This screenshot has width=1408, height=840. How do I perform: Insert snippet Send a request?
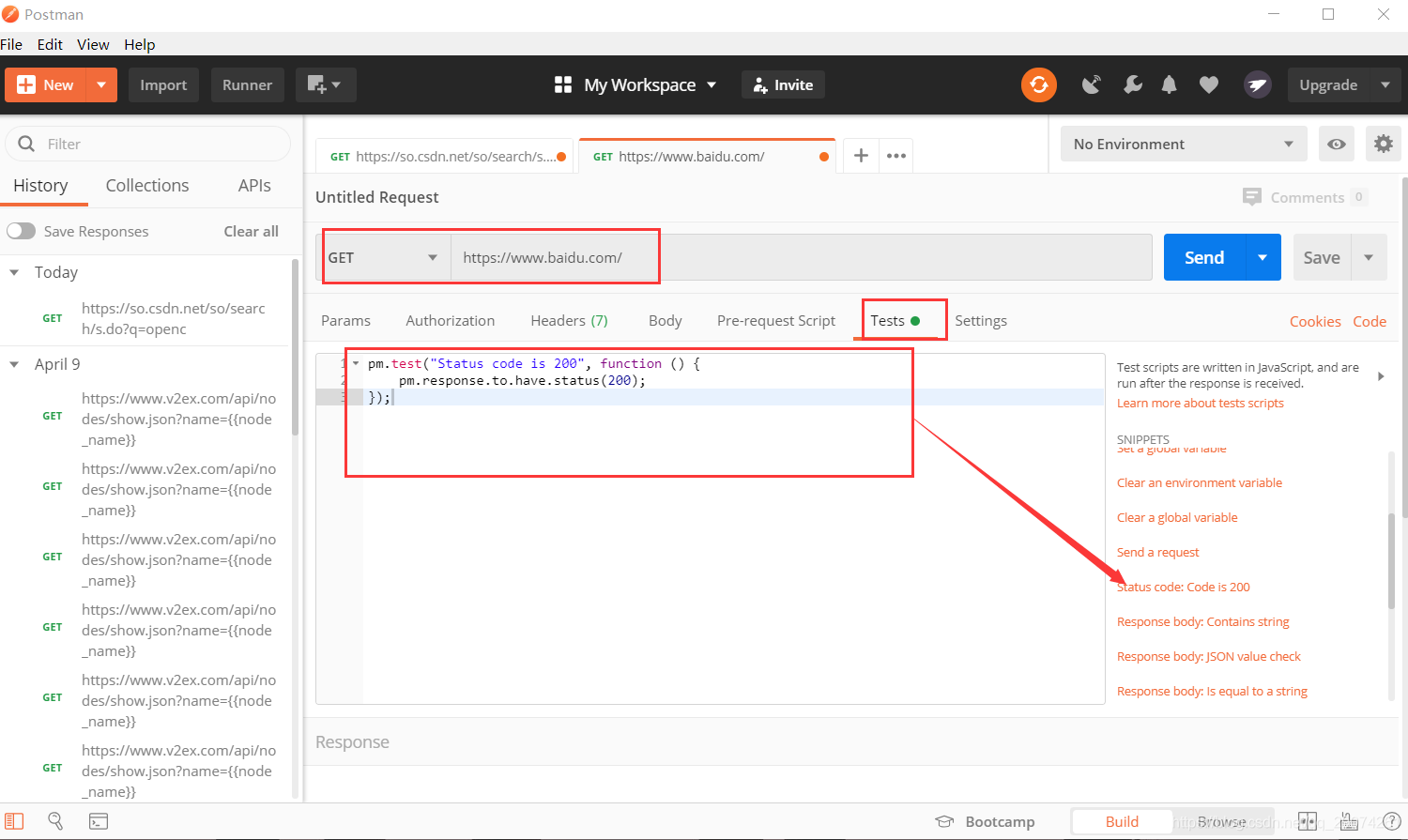1157,552
